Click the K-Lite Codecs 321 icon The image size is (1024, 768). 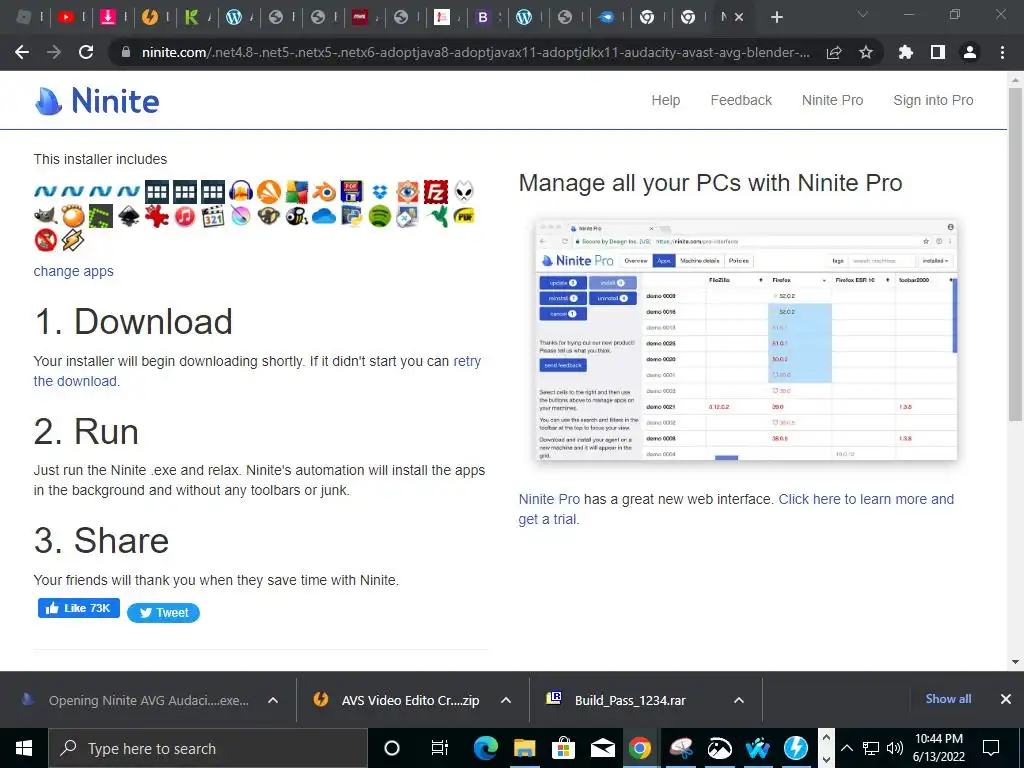pos(213,216)
